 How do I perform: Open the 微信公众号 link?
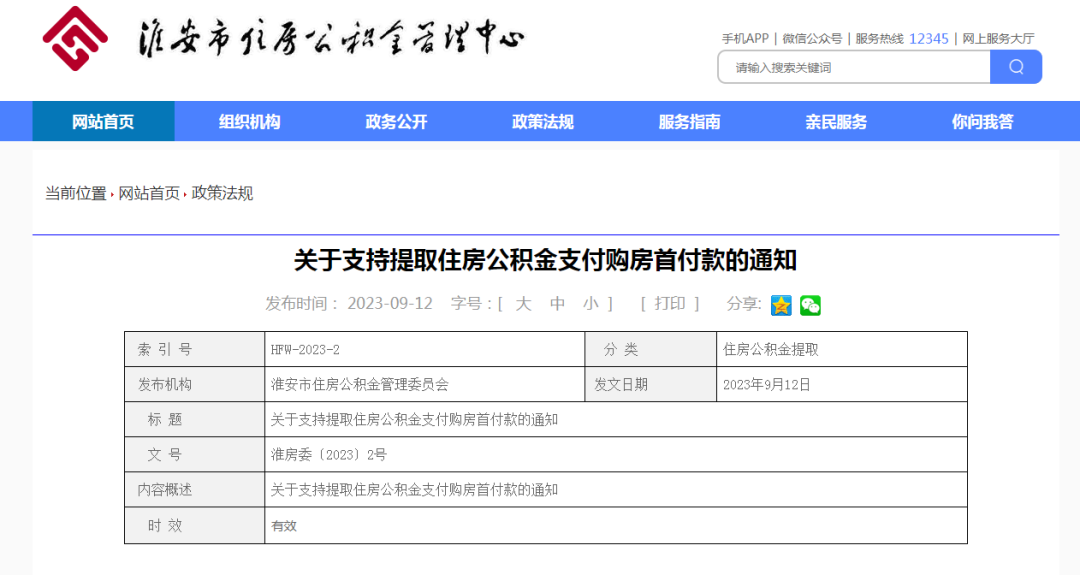click(x=812, y=39)
